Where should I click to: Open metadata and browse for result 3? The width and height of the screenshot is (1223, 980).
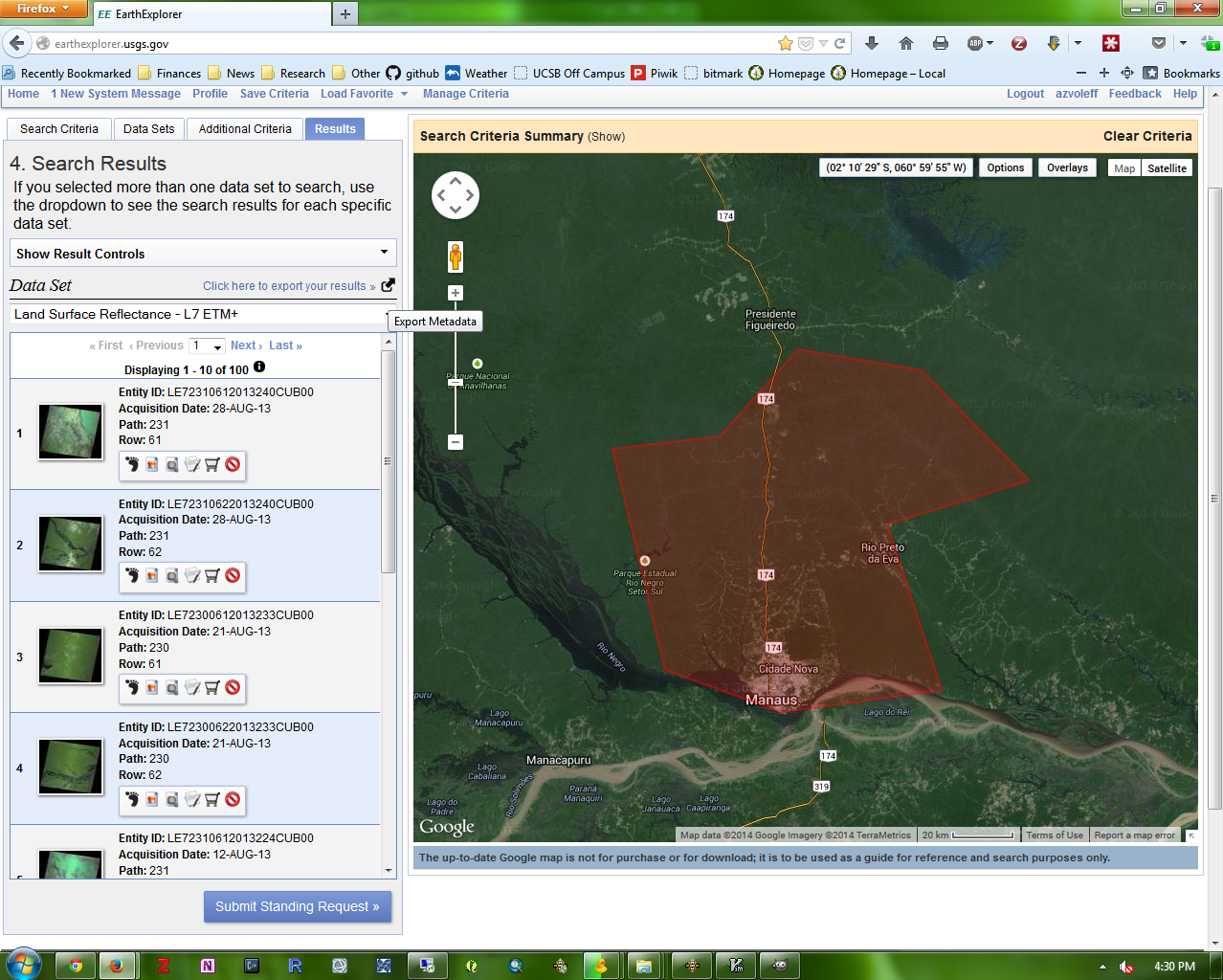(x=172, y=688)
